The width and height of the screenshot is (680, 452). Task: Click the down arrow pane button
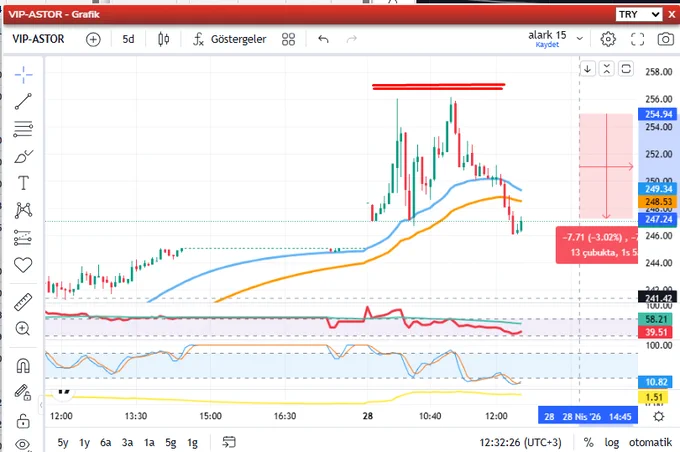pos(587,69)
